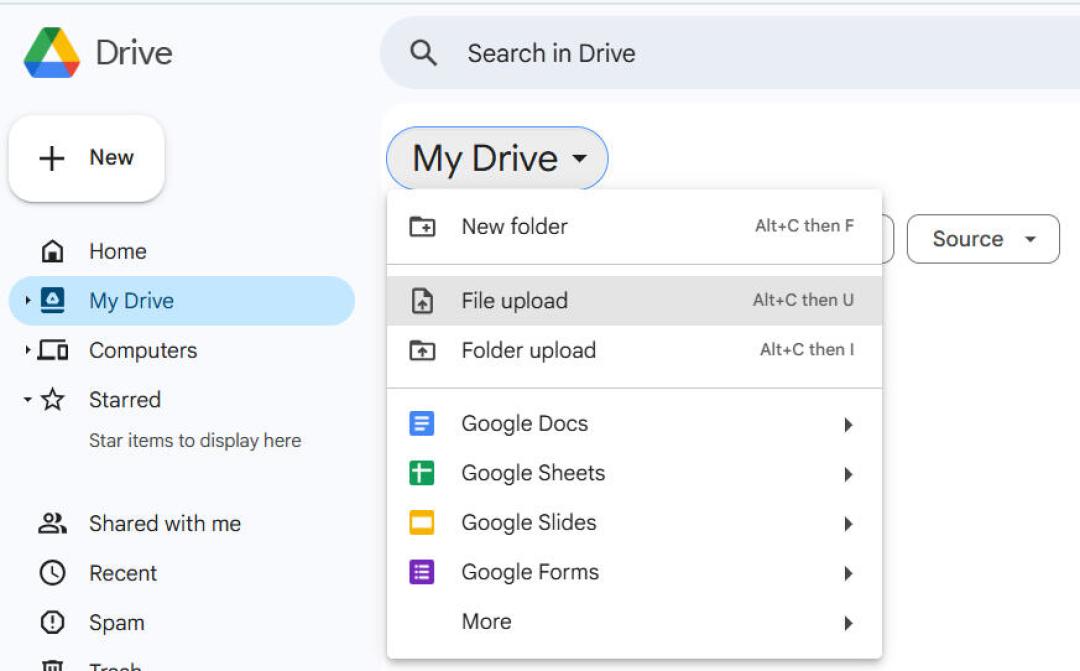Expand the Google Slides submenu arrow
1080x671 pixels.
coord(849,524)
